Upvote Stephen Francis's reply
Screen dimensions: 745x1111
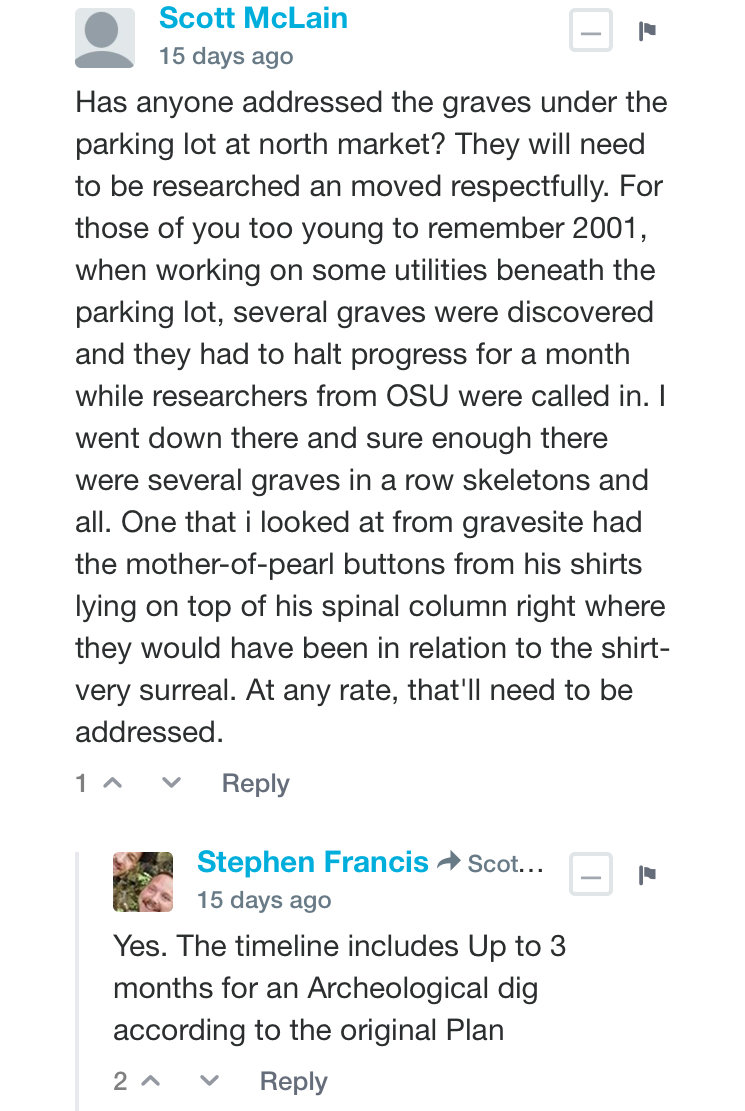(x=151, y=1081)
